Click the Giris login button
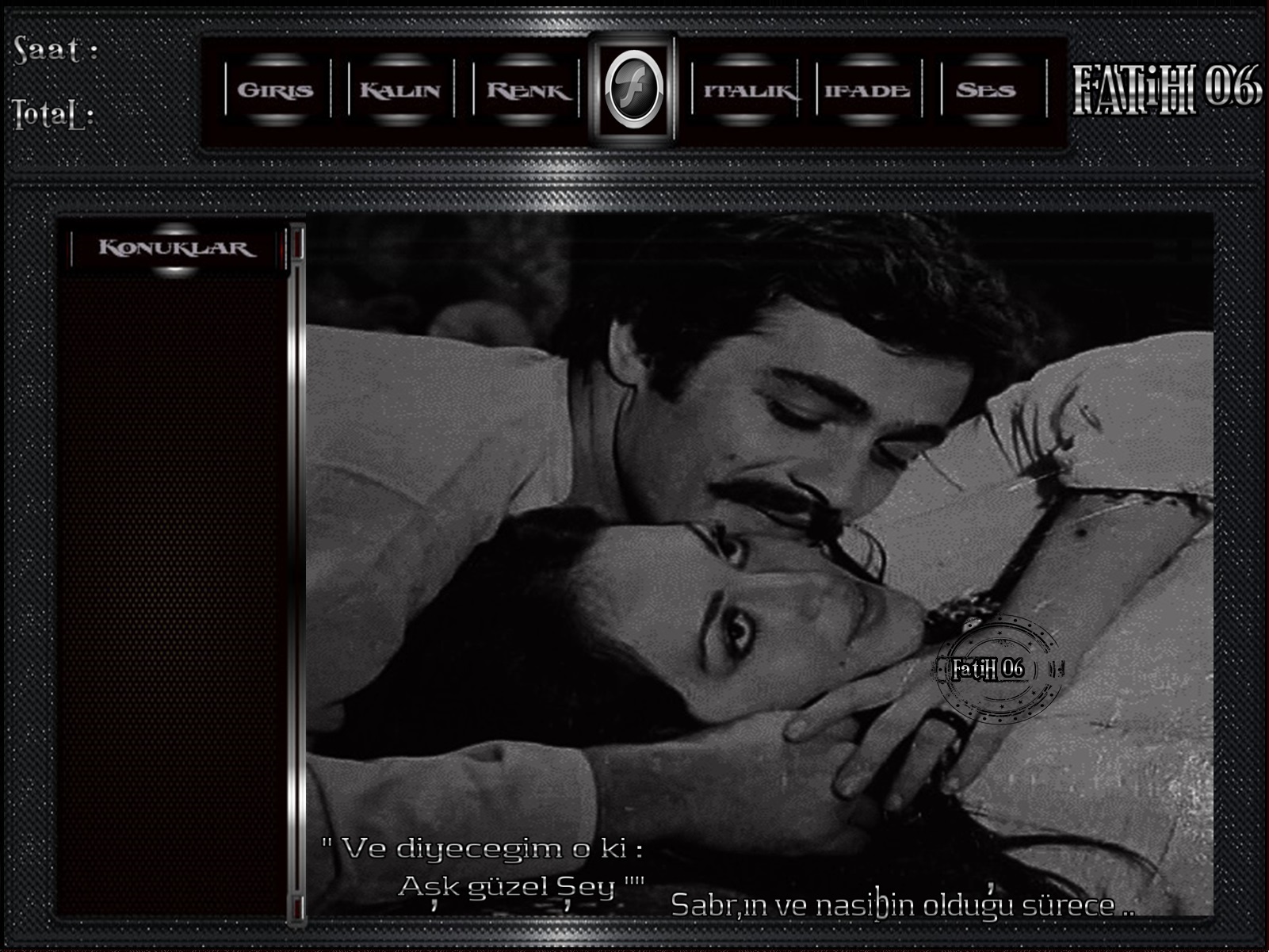 pos(276,90)
